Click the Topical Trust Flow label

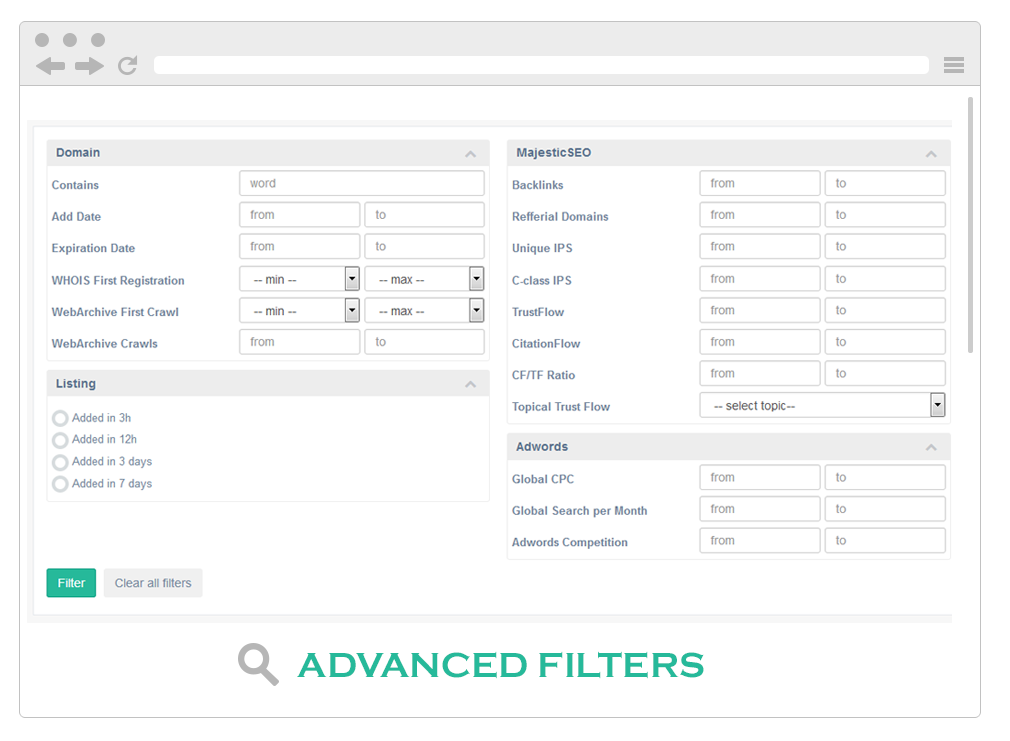coord(560,407)
